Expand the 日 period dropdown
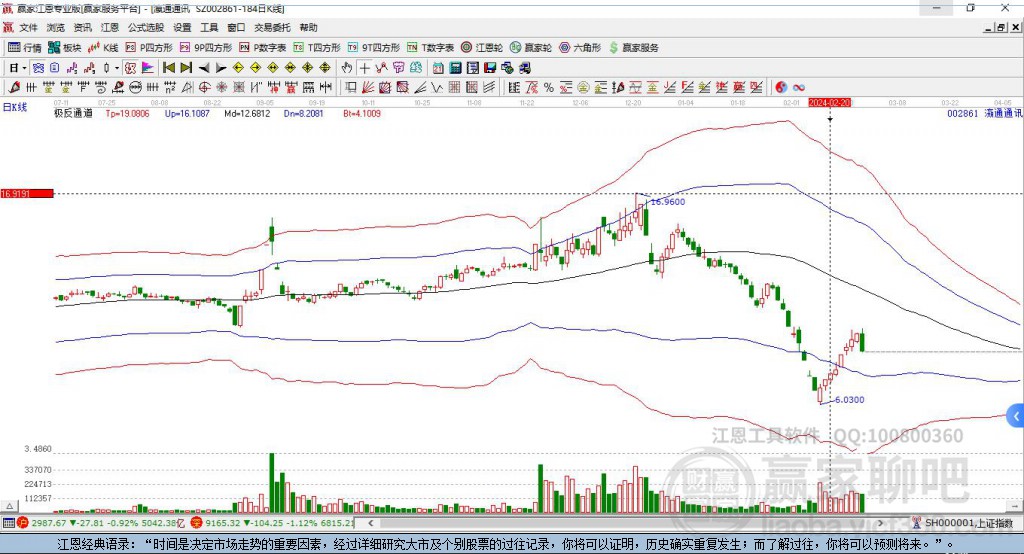The height and width of the screenshot is (554, 1024). (24, 68)
